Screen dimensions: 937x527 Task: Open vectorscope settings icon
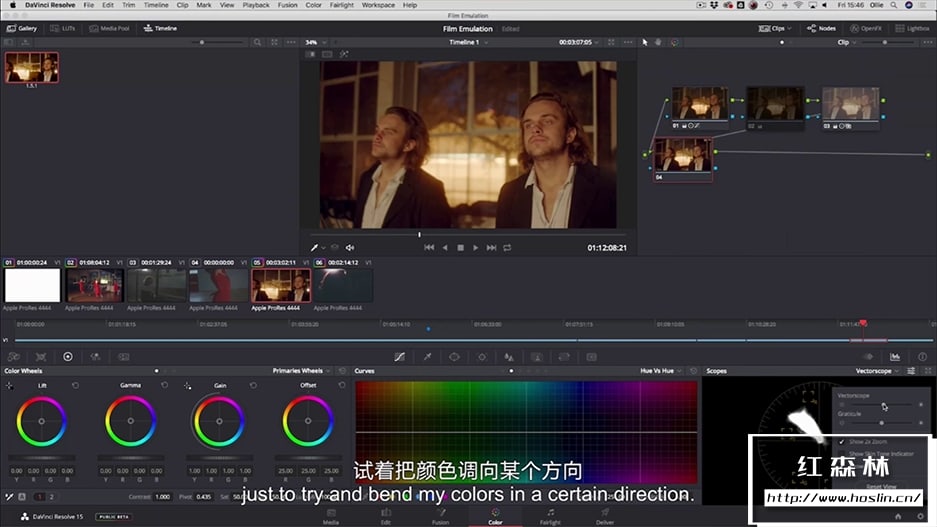click(x=911, y=371)
